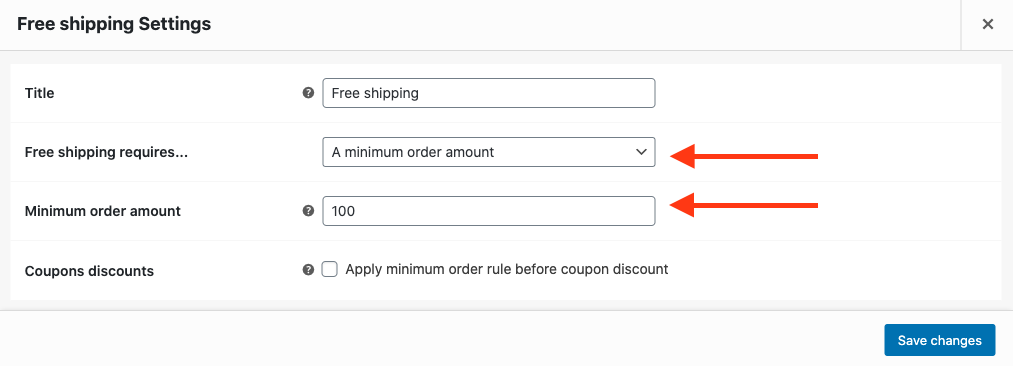The image size is (1013, 366).
Task: Click the 'Free shipping Settings' heading
Action: tap(114, 25)
